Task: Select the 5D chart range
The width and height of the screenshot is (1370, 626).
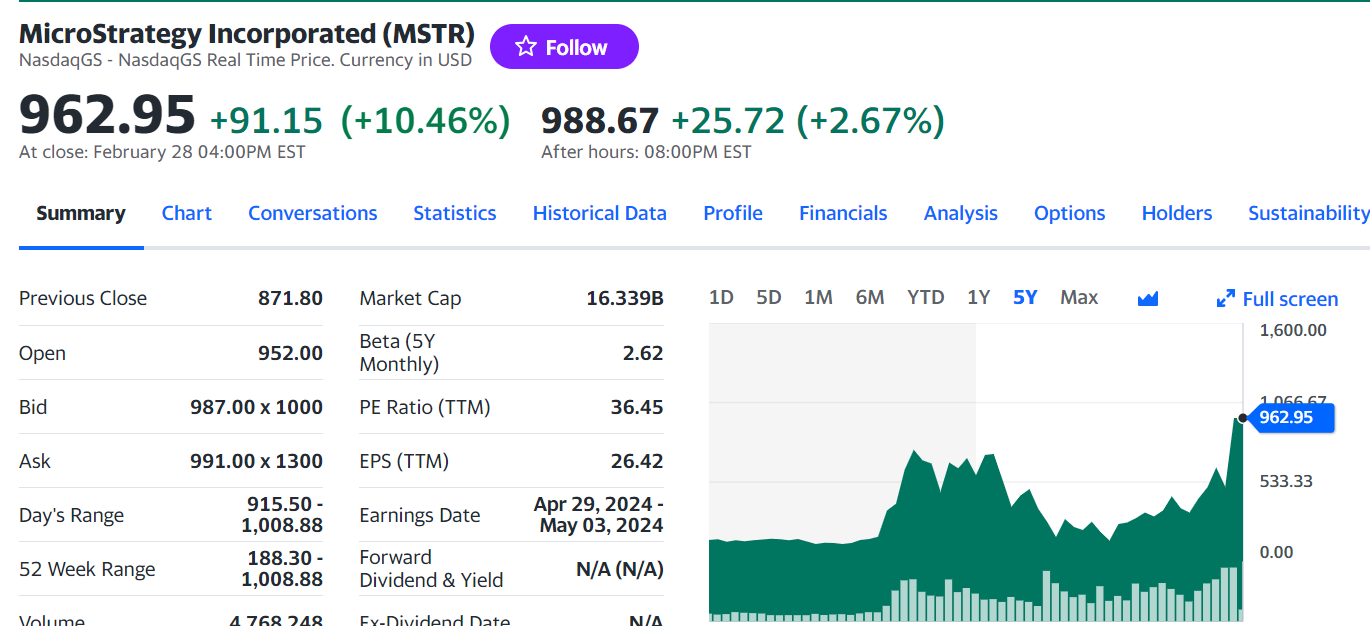Action: click(769, 297)
